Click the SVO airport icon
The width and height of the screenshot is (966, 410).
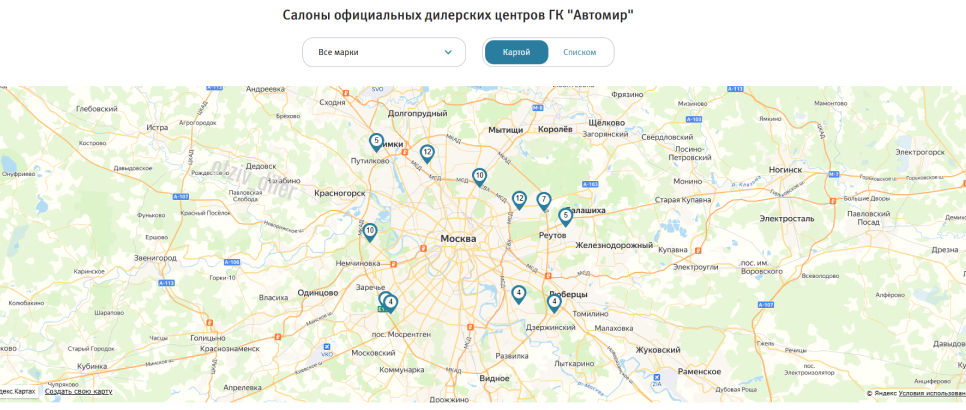coord(377,89)
